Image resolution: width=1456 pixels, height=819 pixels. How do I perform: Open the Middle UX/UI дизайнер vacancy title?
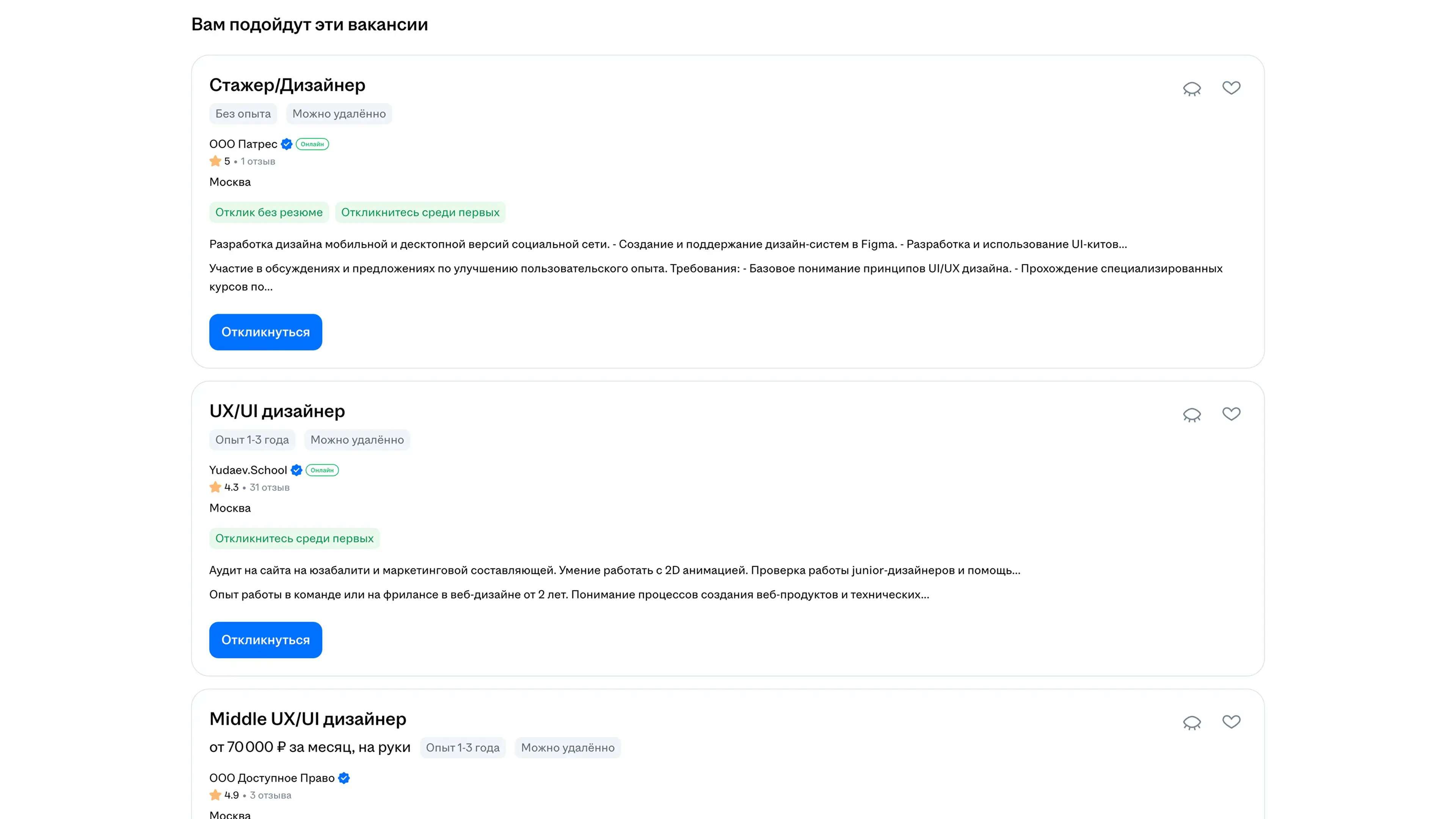click(308, 719)
